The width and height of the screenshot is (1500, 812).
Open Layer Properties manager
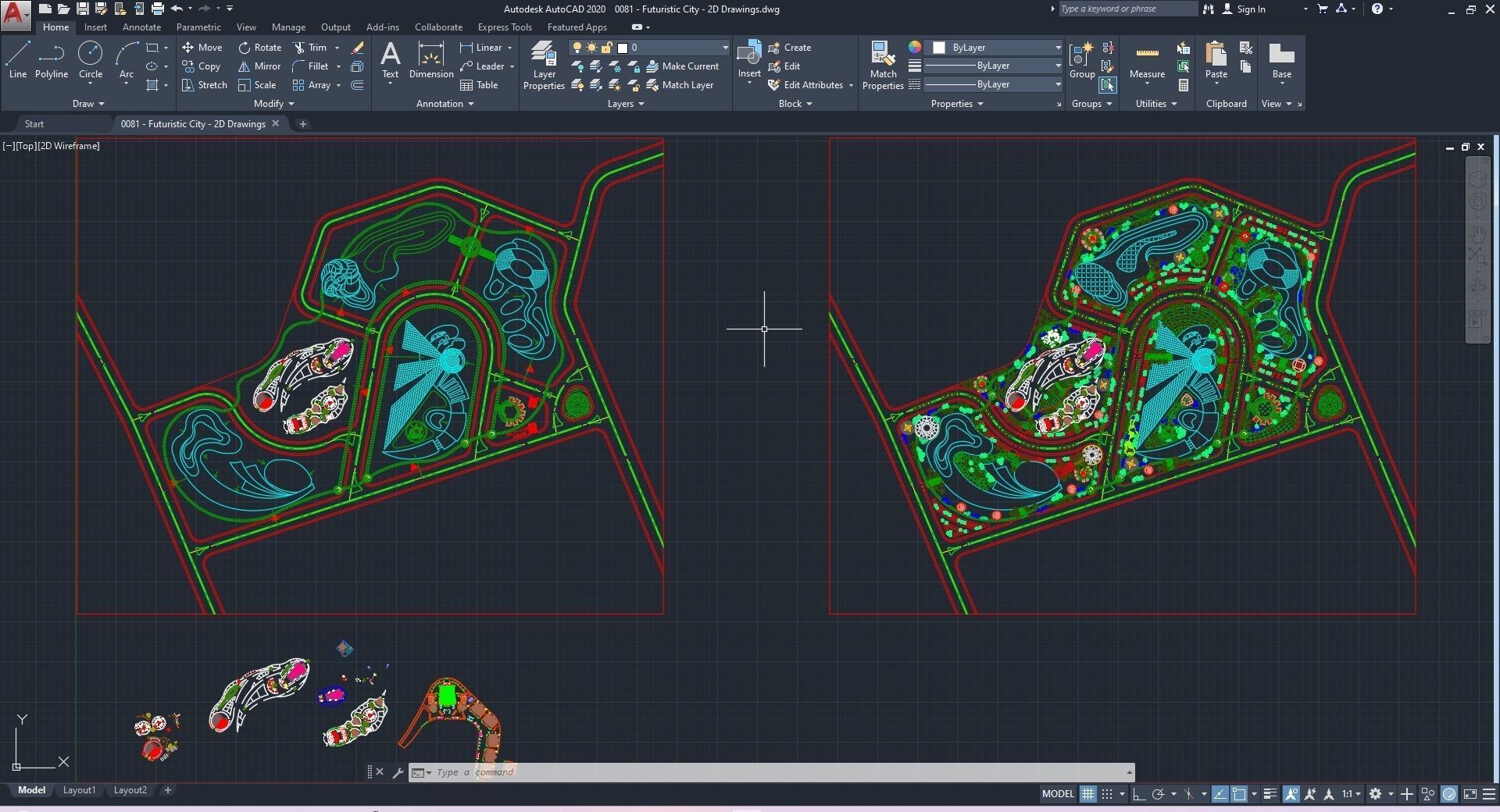544,66
